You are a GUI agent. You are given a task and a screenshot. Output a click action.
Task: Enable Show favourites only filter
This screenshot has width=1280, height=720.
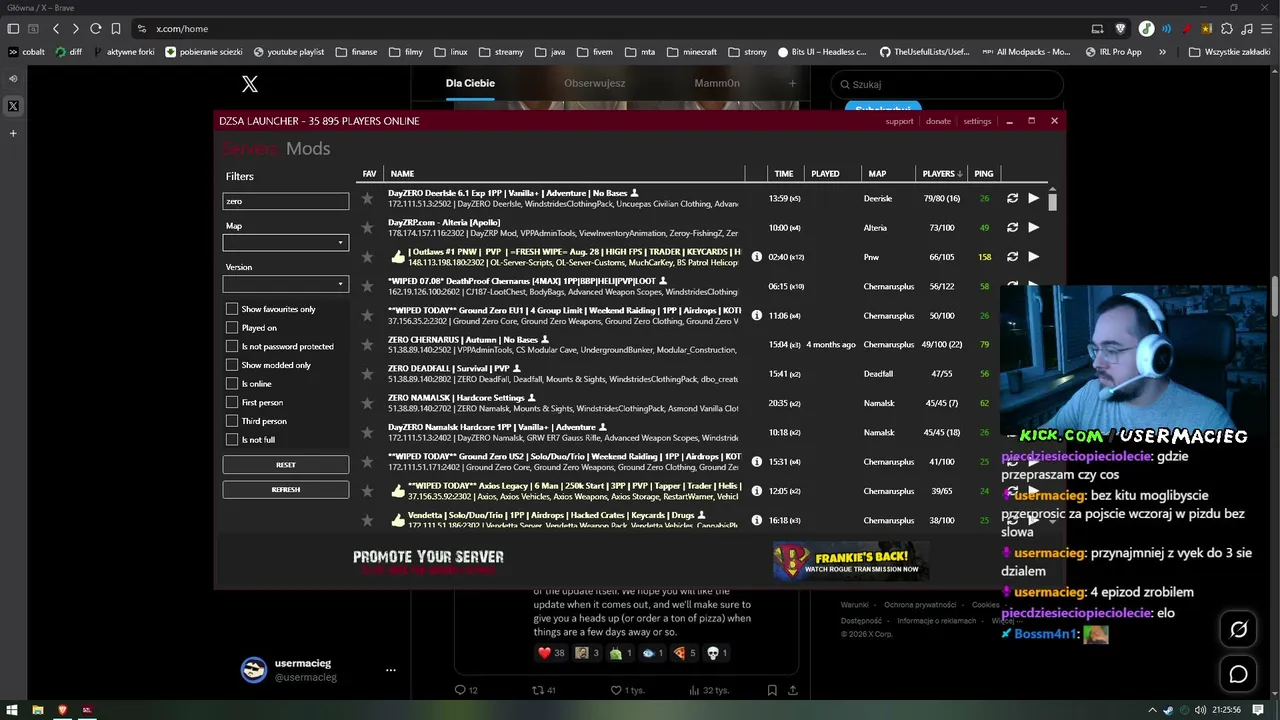pyautogui.click(x=232, y=309)
